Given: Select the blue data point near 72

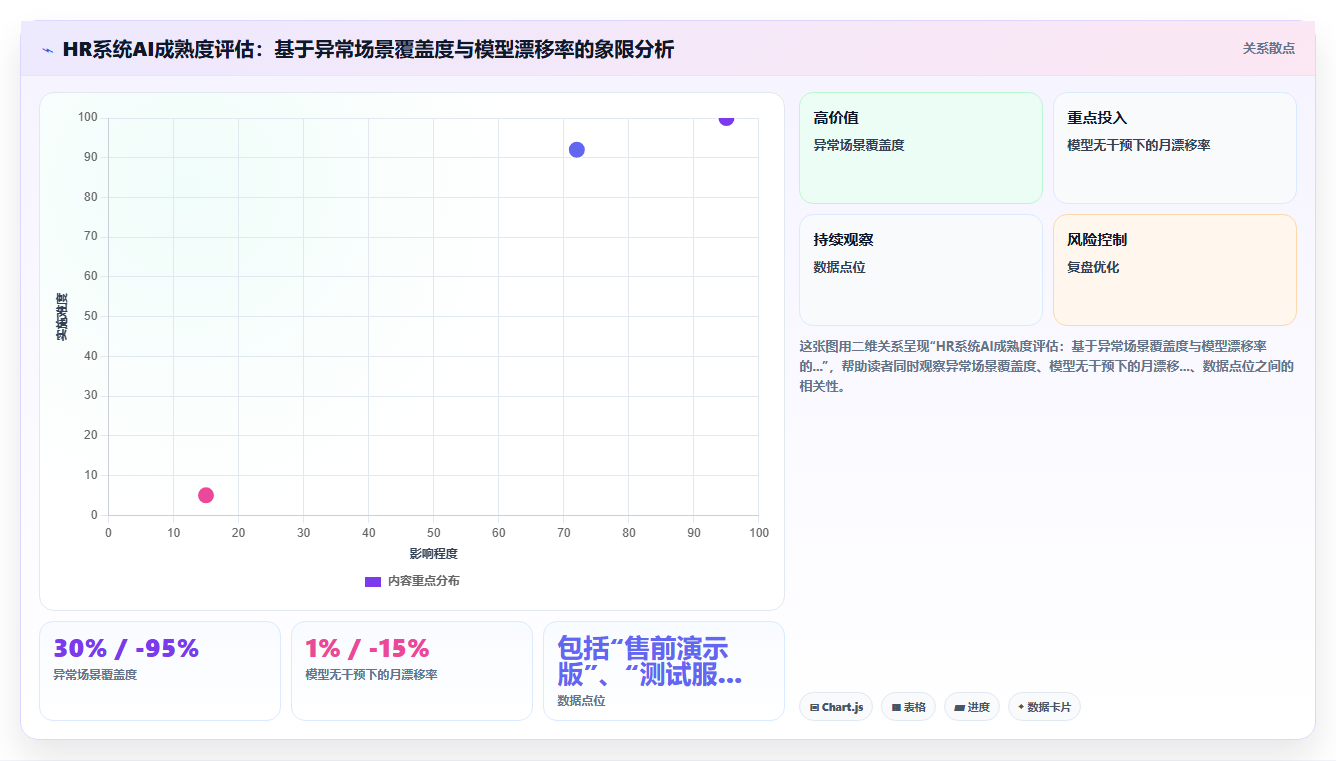Looking at the screenshot, I should [577, 150].
